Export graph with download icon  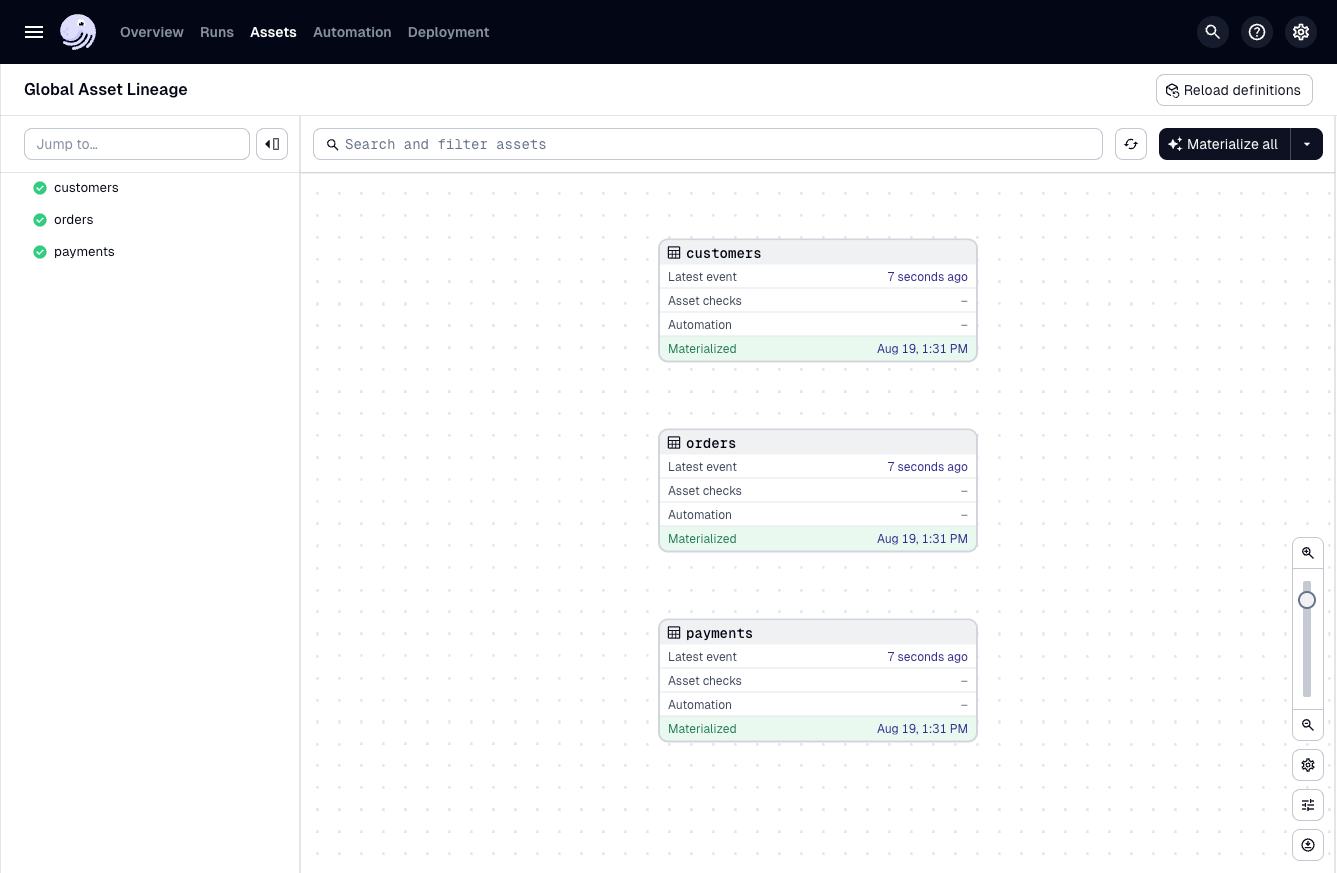coord(1307,845)
